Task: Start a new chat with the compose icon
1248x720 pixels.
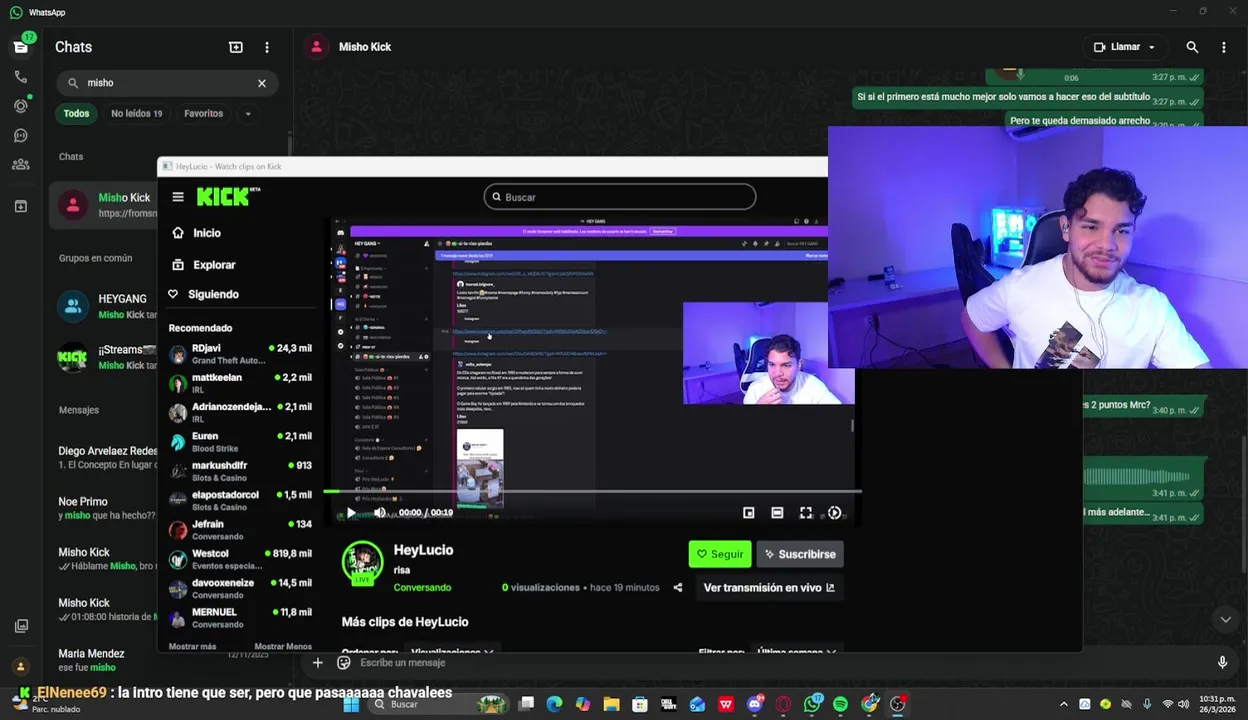Action: pyautogui.click(x=236, y=47)
